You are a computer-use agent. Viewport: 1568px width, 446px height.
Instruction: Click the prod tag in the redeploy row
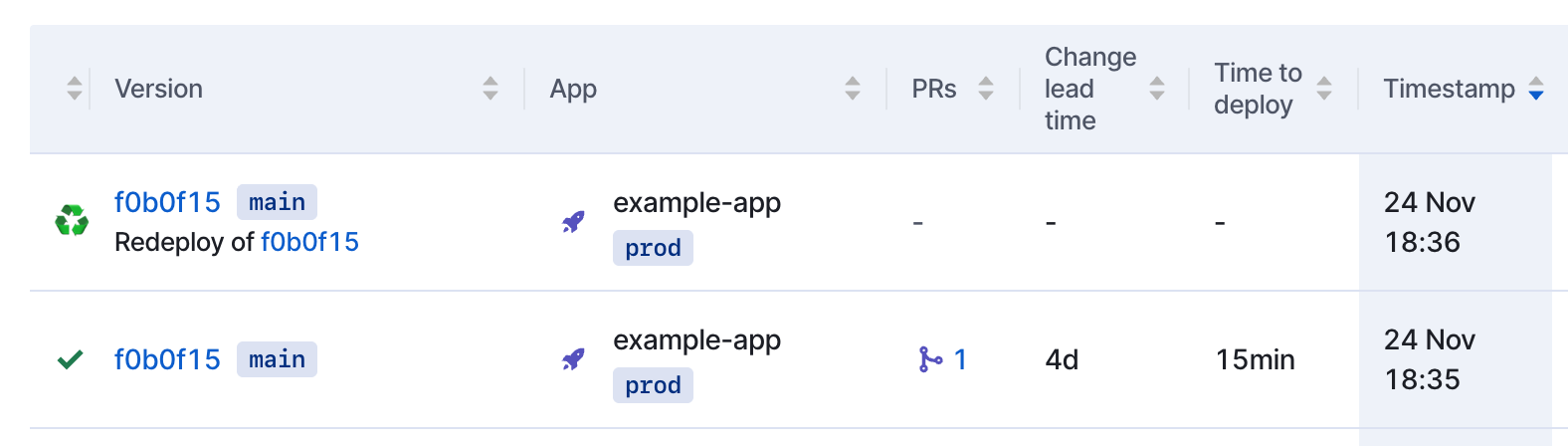coord(653,248)
